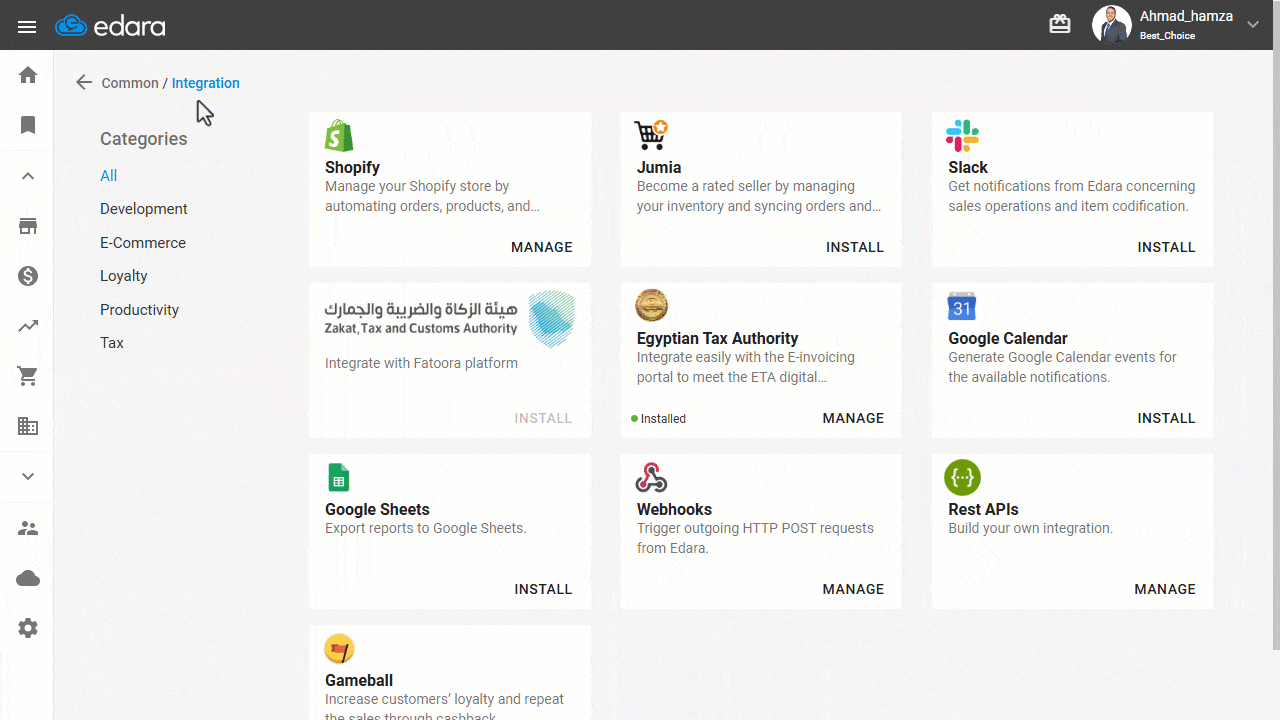
Task: Select the Tax category
Action: pos(112,343)
